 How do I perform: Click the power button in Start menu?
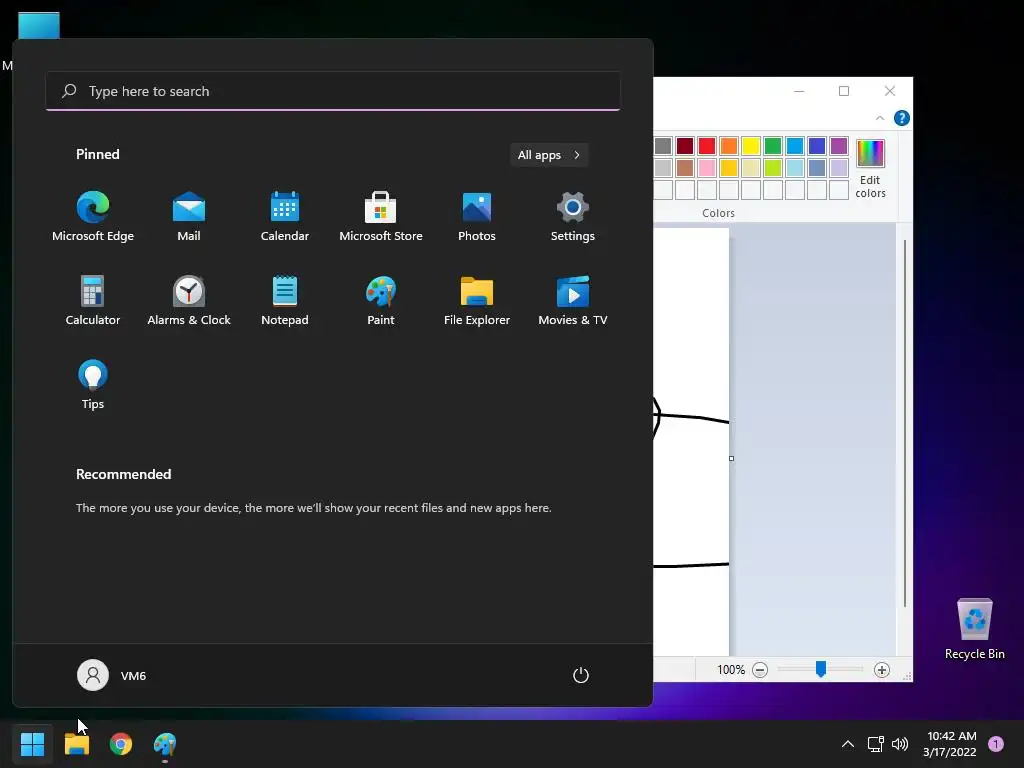click(x=581, y=675)
